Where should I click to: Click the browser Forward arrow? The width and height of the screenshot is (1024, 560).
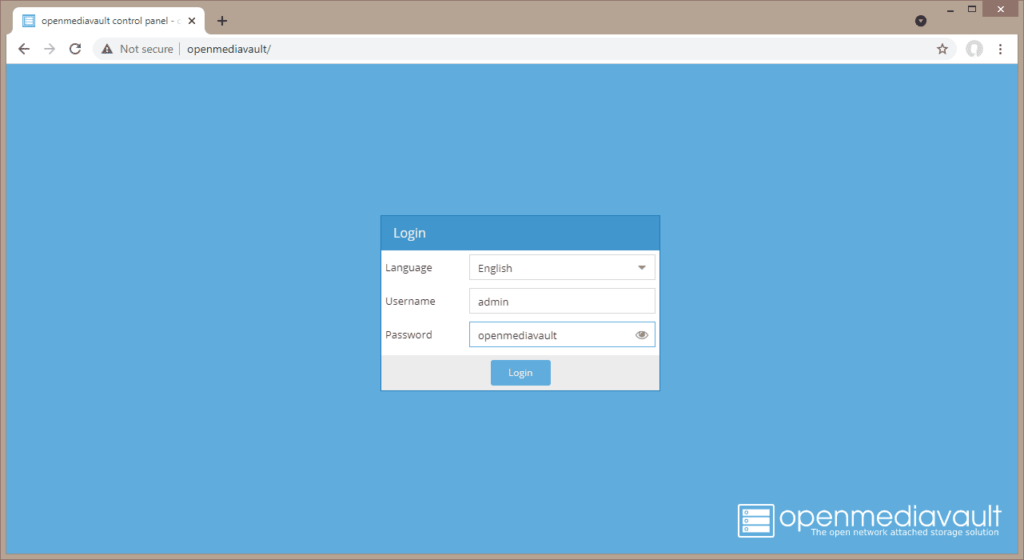pos(49,49)
